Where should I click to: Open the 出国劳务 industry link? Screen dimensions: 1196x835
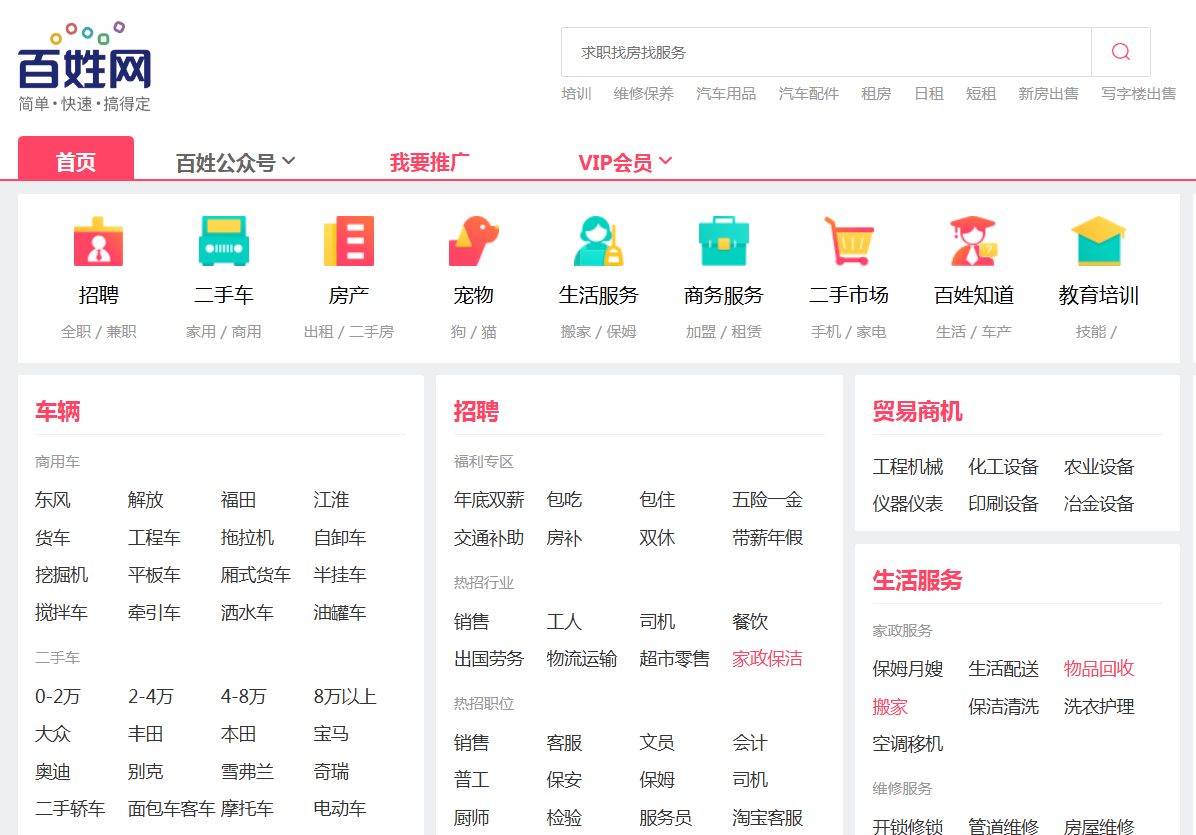[x=489, y=659]
